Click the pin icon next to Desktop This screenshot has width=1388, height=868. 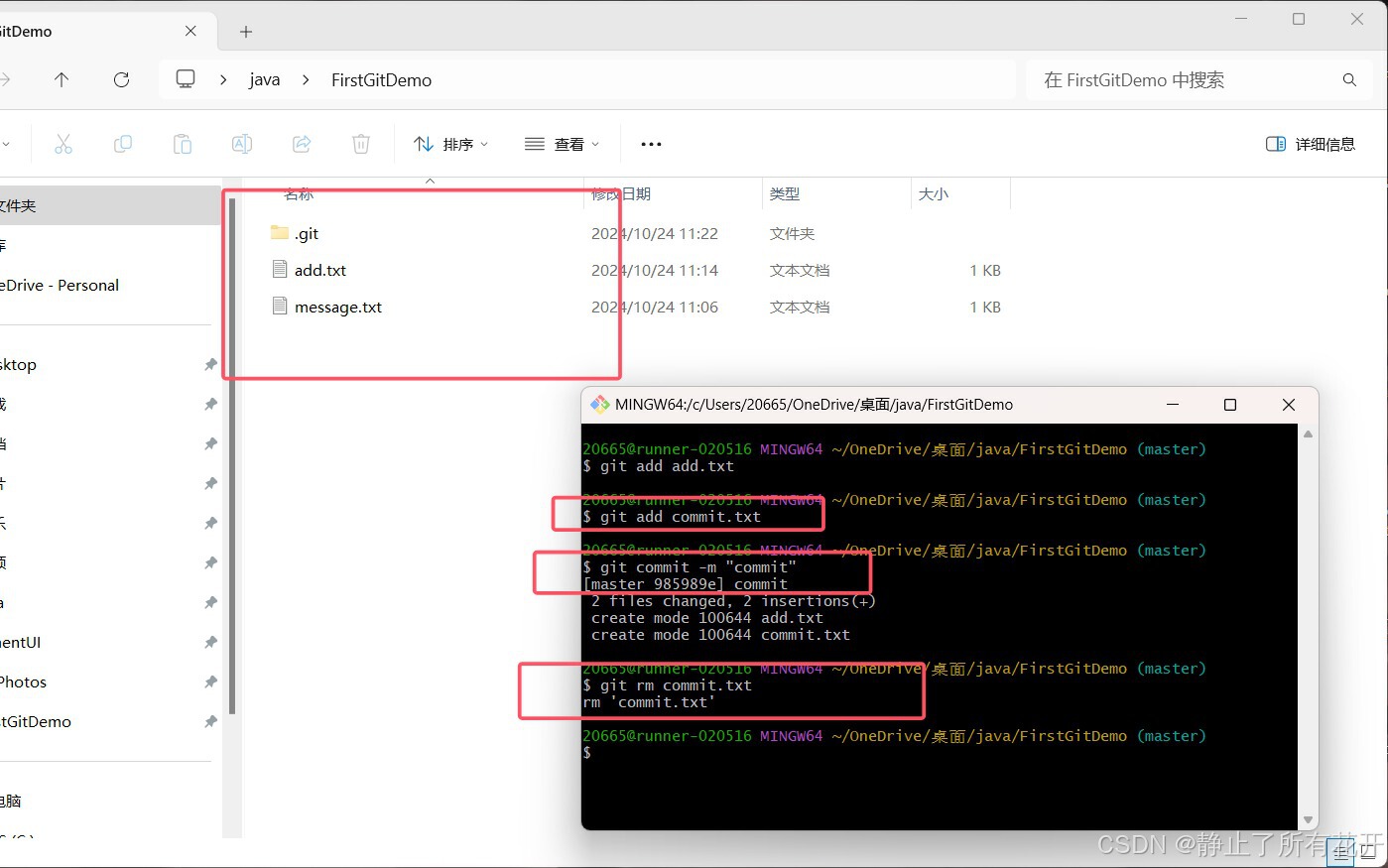pyautogui.click(x=210, y=364)
